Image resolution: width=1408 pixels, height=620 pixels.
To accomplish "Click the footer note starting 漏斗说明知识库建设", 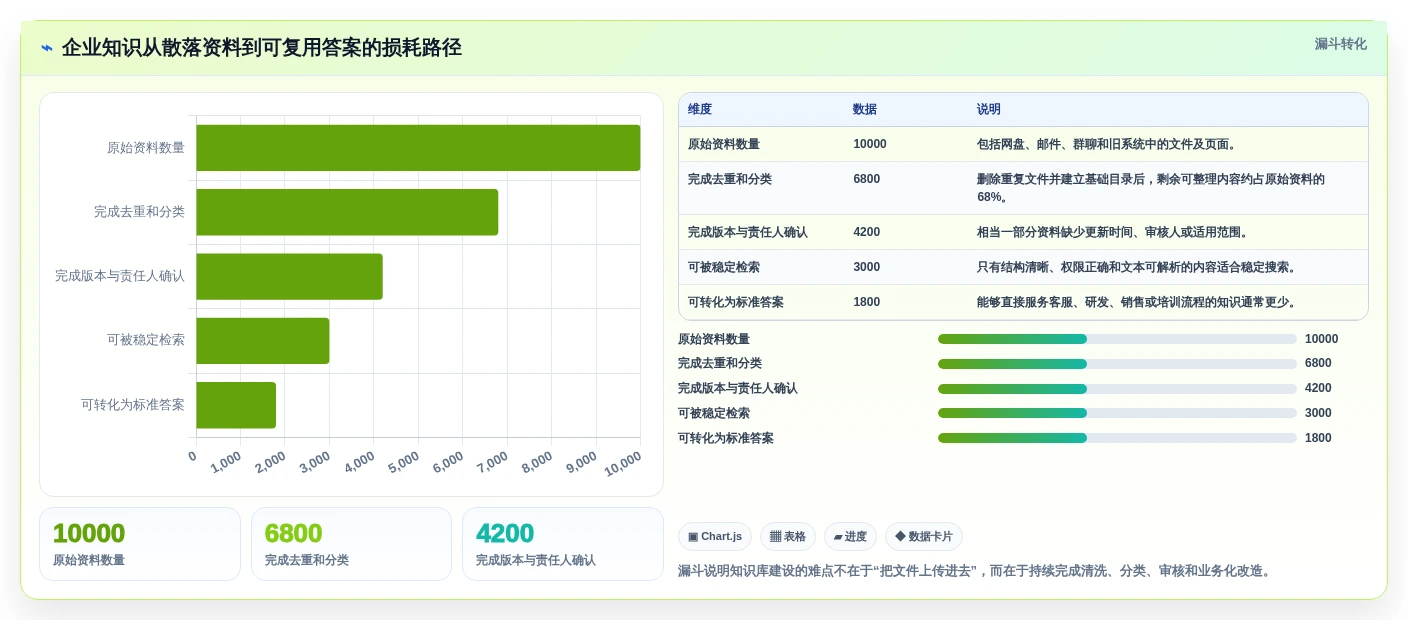I will [x=976, y=571].
